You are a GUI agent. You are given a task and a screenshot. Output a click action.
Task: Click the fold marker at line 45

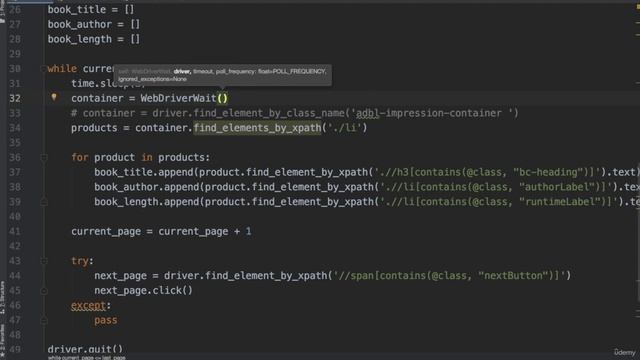pos(44,291)
